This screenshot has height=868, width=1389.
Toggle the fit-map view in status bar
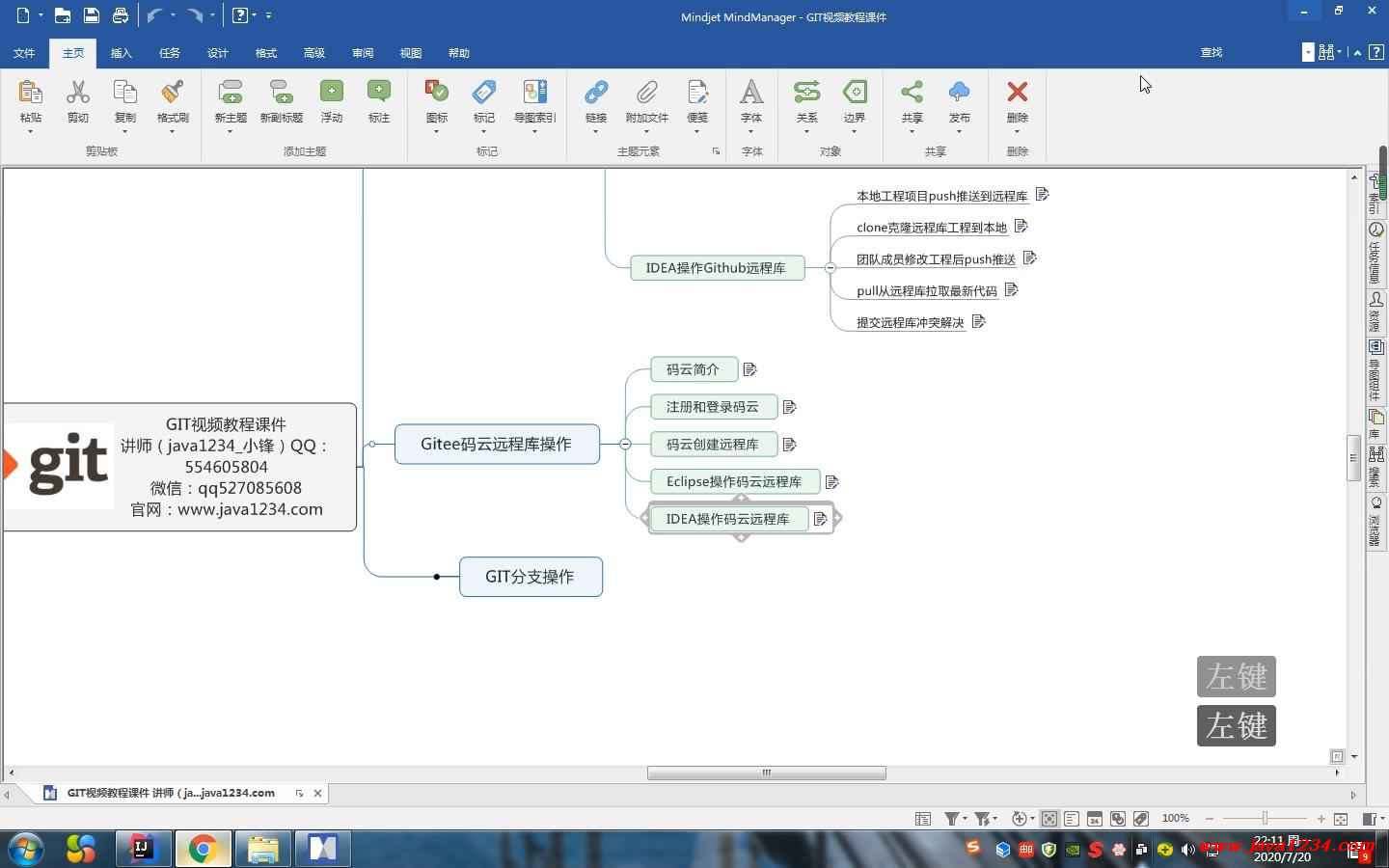click(1049, 819)
